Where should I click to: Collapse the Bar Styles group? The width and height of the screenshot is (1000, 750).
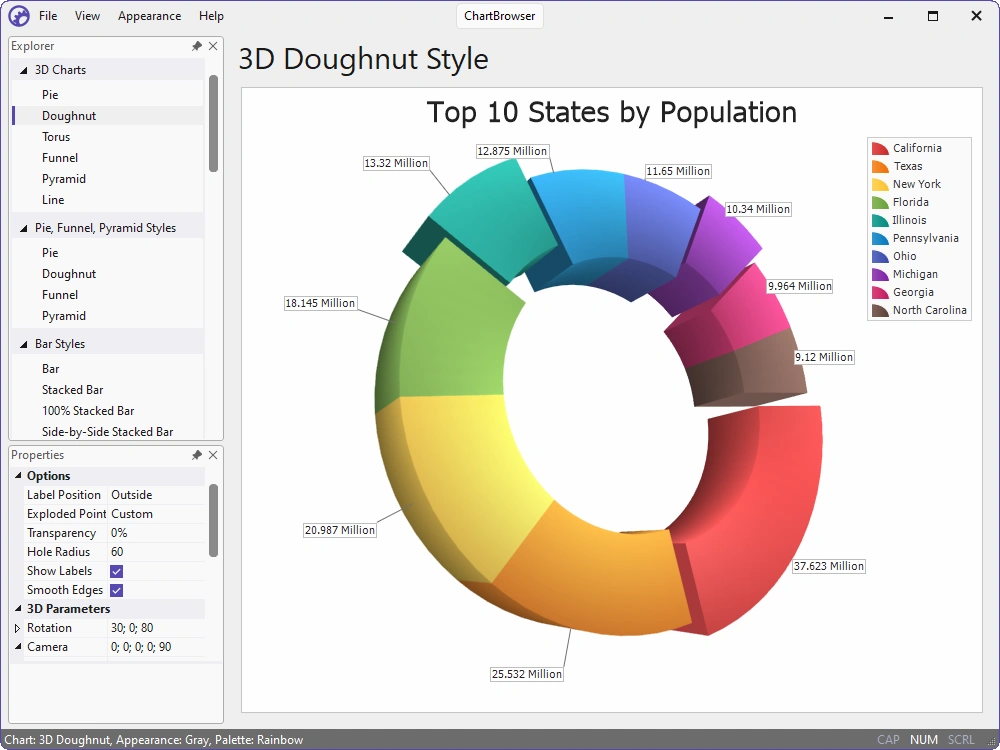click(x=24, y=344)
